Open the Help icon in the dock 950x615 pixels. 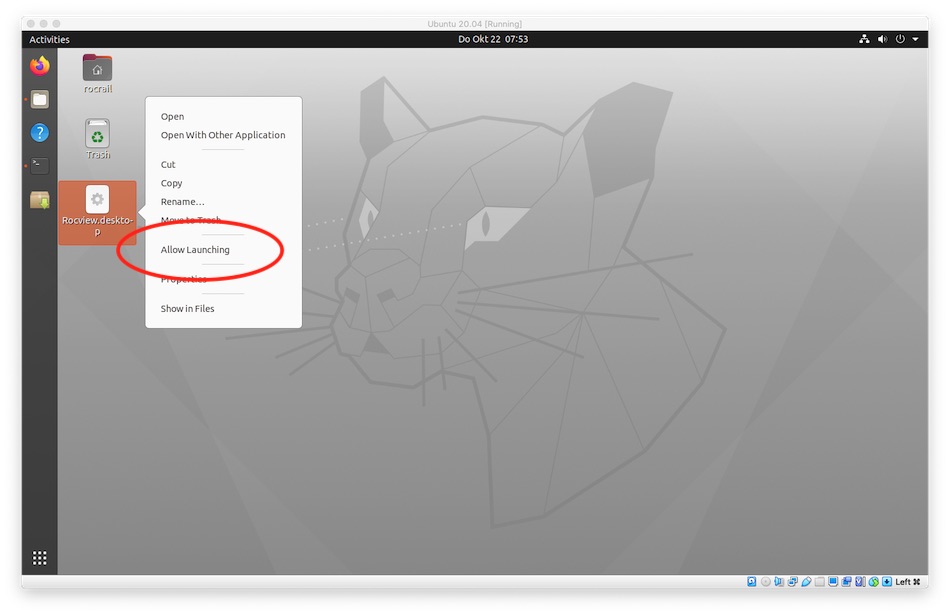(39, 133)
